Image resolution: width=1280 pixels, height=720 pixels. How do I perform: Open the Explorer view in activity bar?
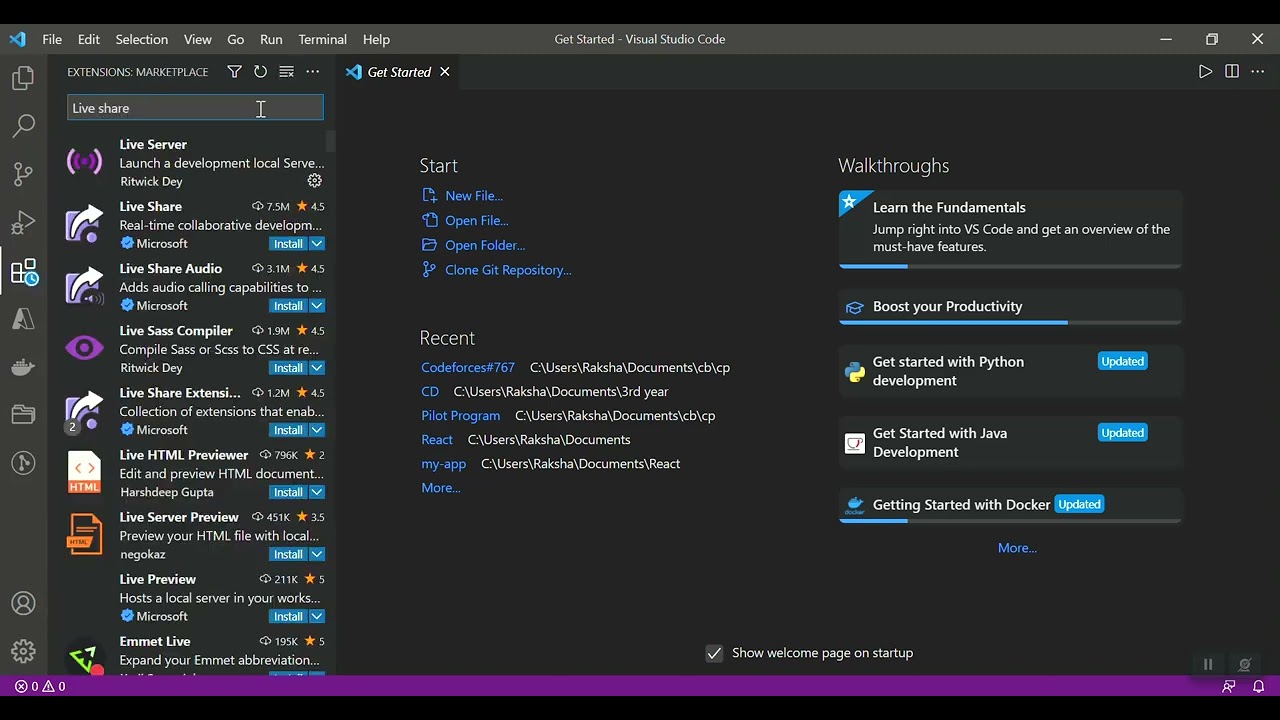[23, 79]
